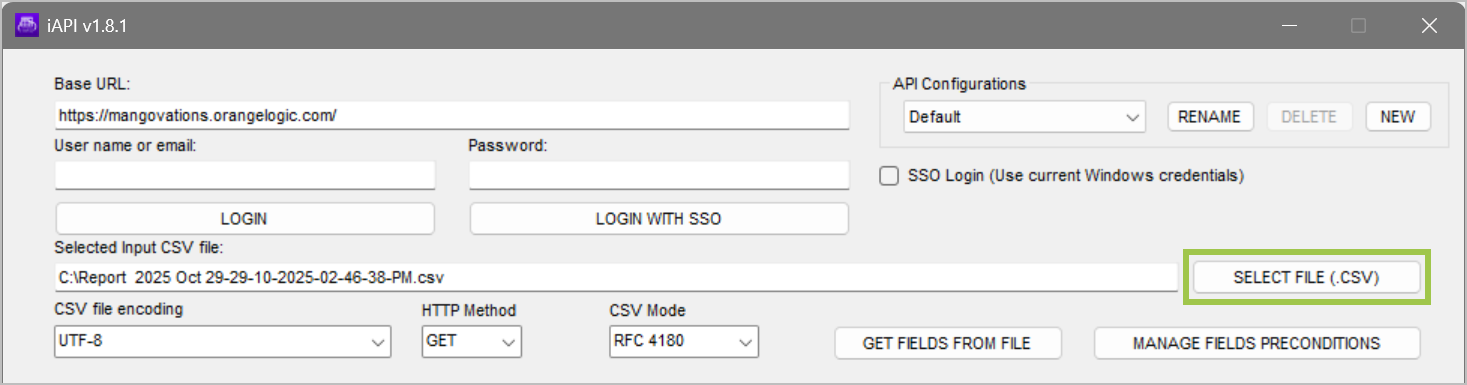Click the NEW configuration button
The image size is (1467, 385).
[1398, 117]
